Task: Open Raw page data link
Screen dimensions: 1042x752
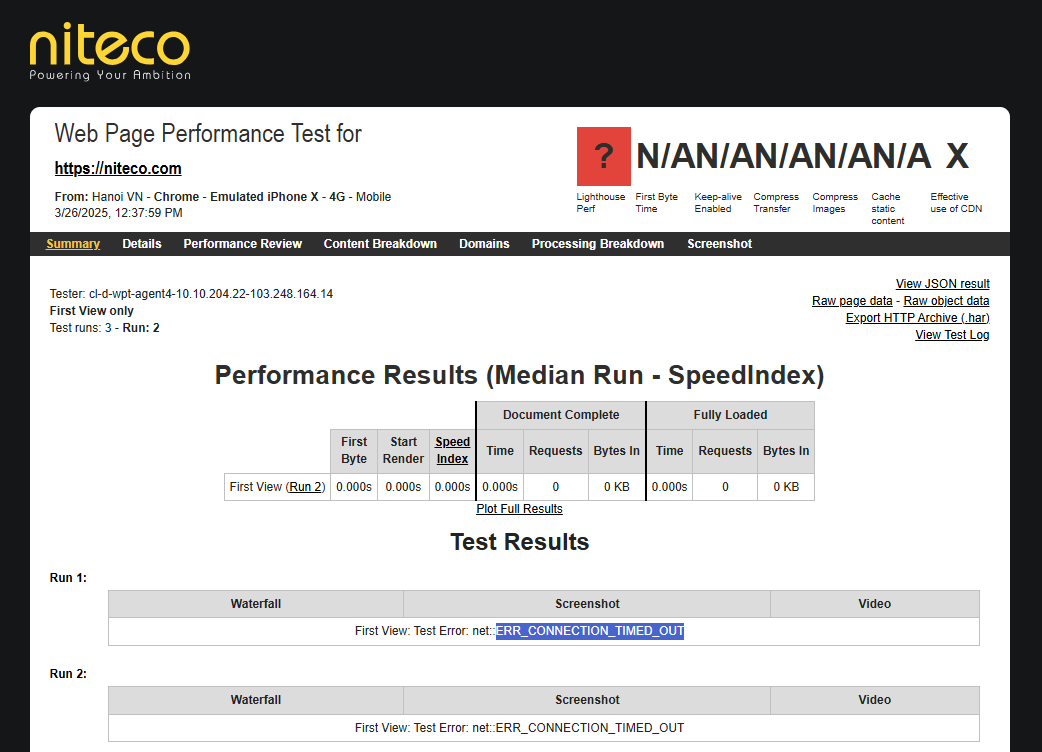Action: [852, 301]
